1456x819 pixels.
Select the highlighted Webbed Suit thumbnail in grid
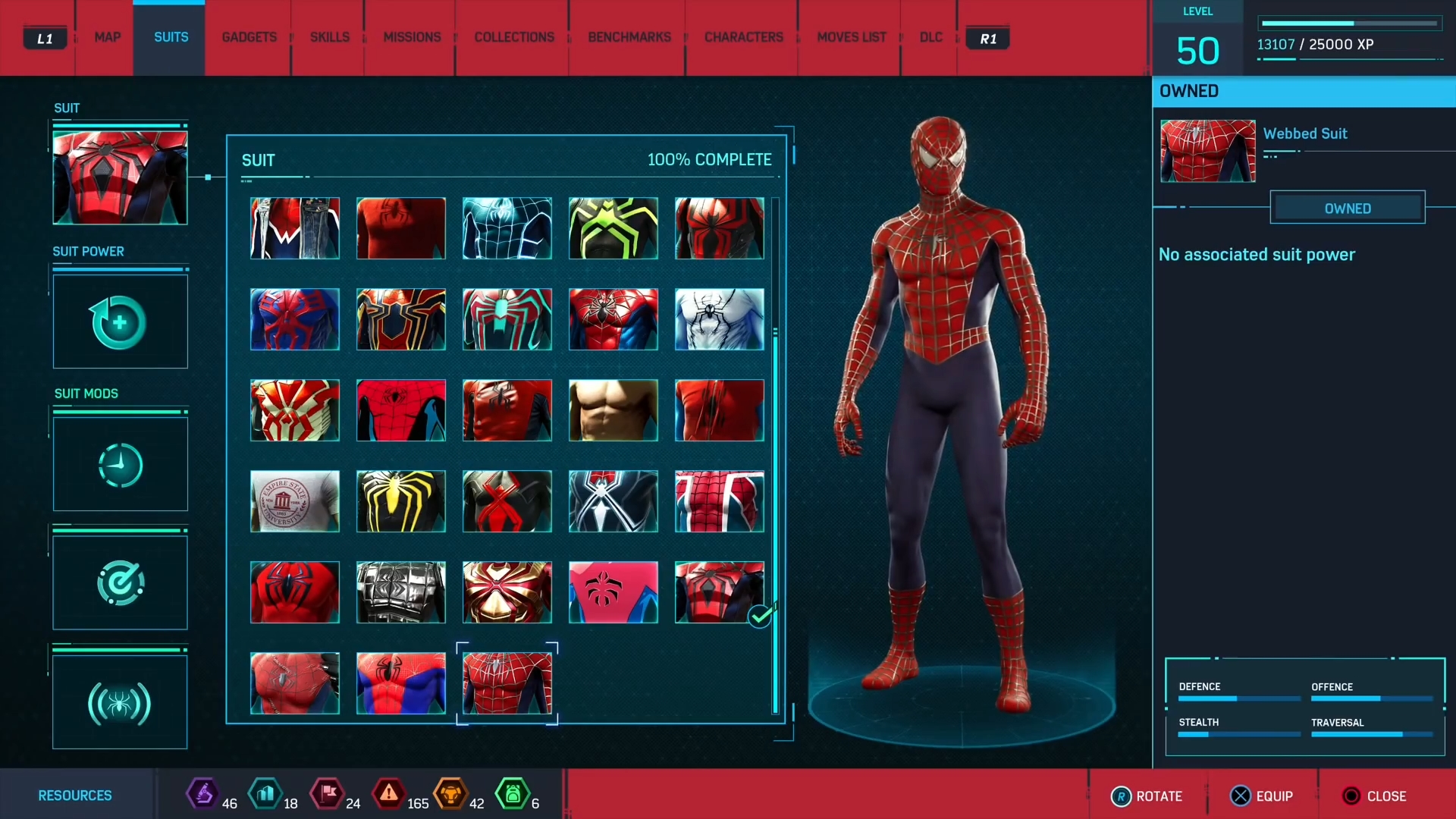click(507, 683)
